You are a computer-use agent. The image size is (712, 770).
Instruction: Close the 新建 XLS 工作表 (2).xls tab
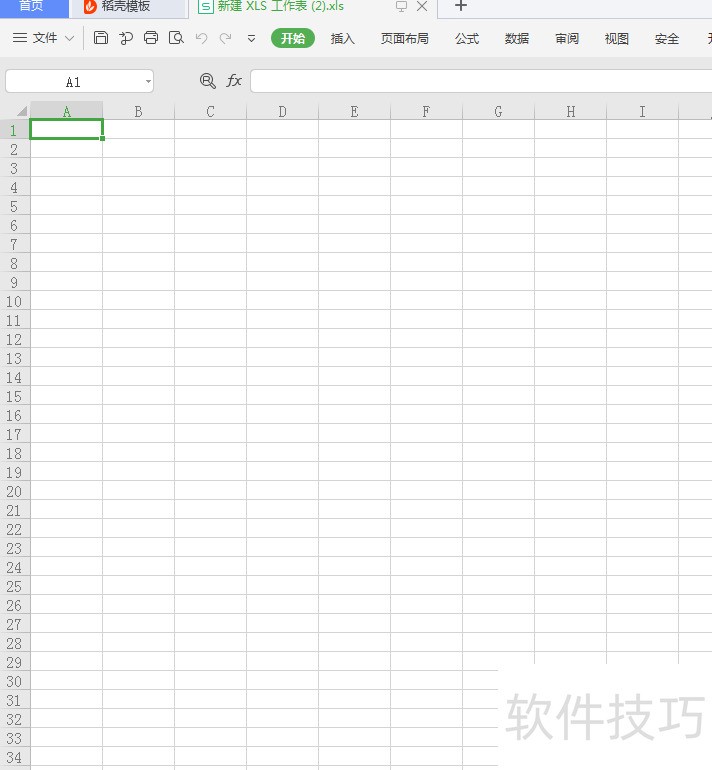[x=422, y=6]
